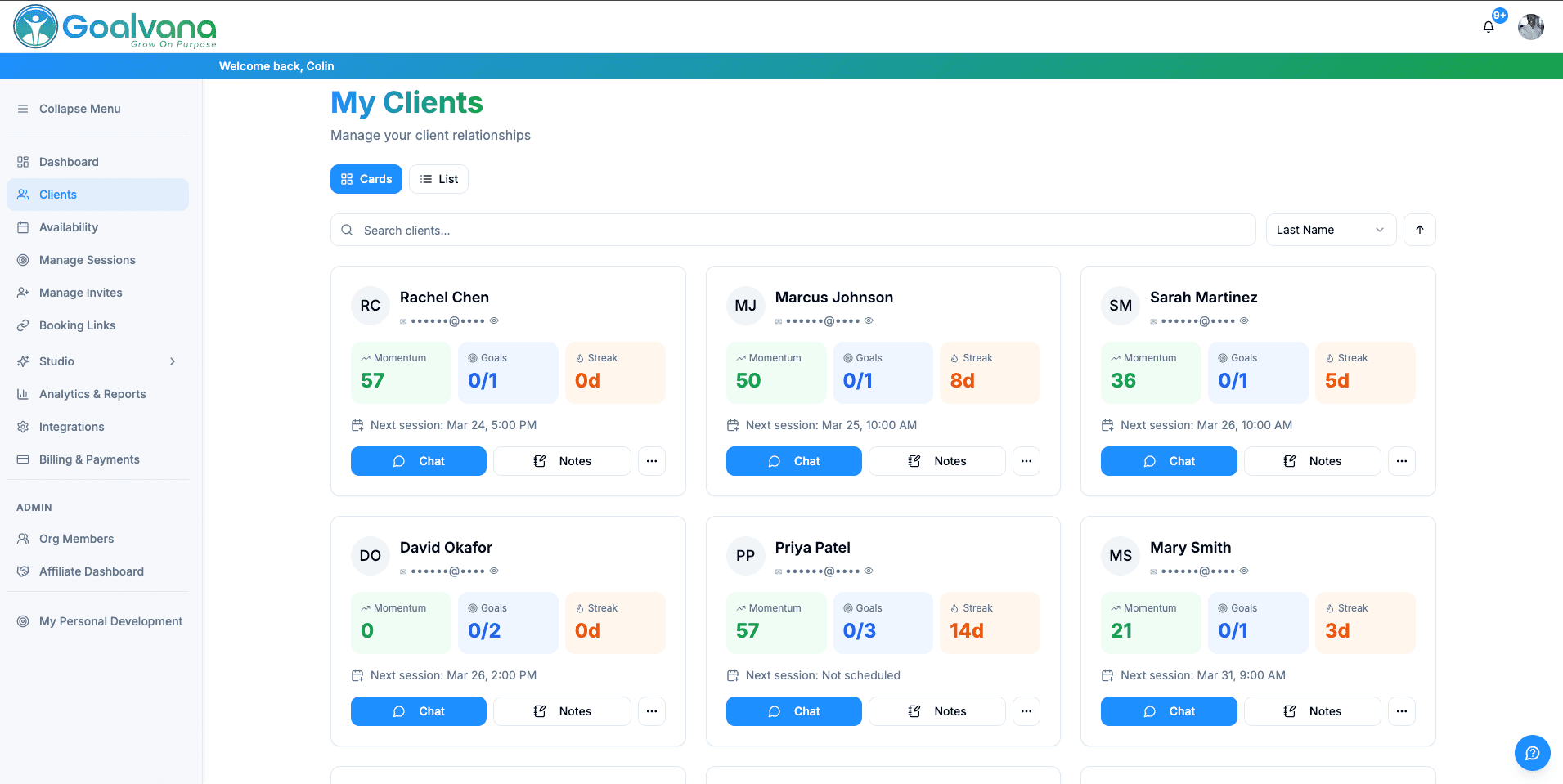Image resolution: width=1563 pixels, height=784 pixels.
Task: Open the Affiliate Dashboard
Action: [91, 571]
